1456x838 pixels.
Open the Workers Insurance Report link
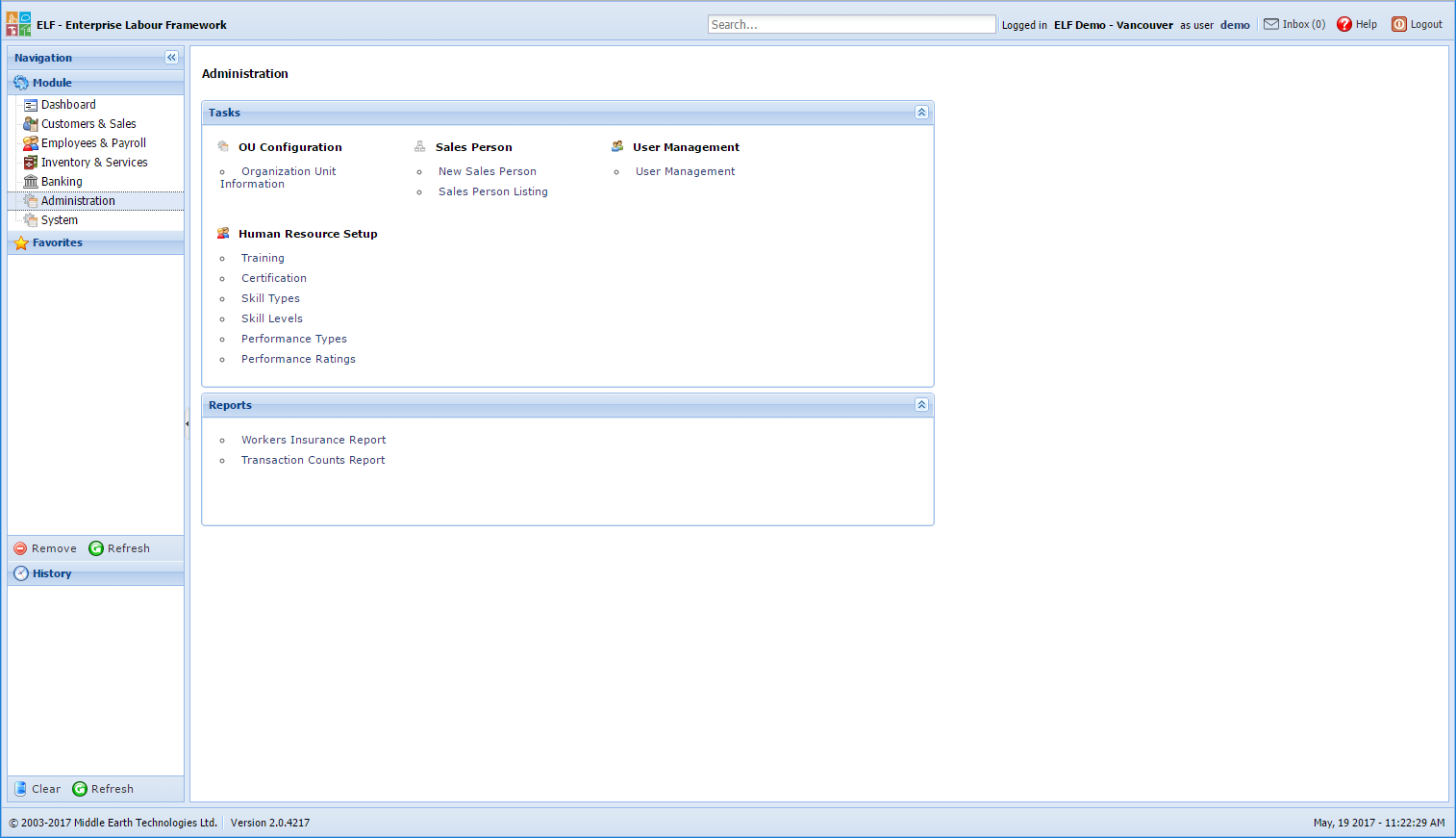(314, 440)
